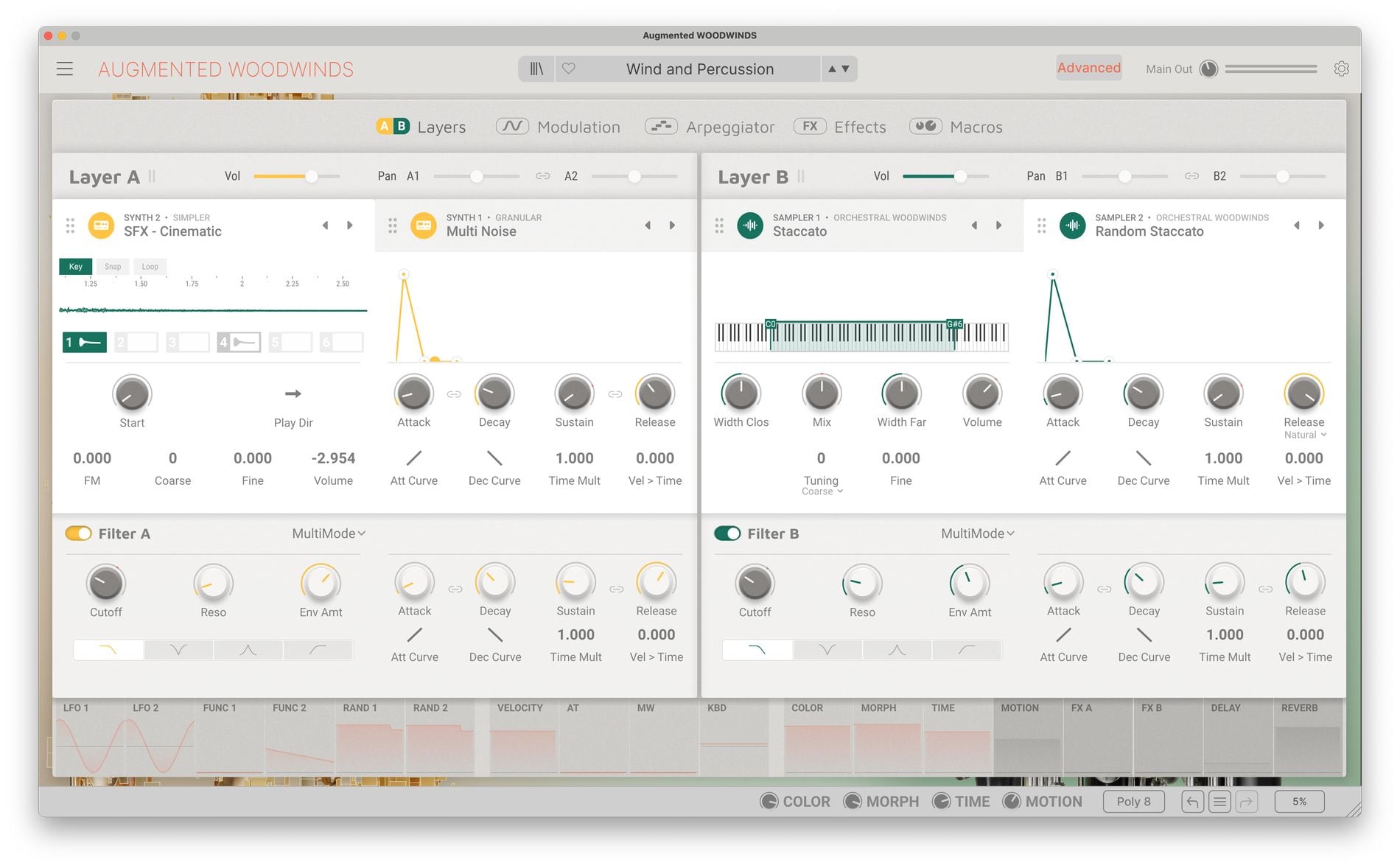Select sample slot 1
Screen dimensions: 1400x868
(85, 342)
